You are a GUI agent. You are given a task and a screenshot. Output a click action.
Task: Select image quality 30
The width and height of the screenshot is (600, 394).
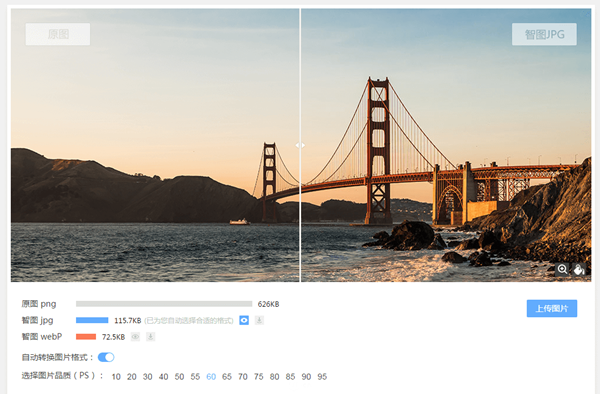[x=148, y=377]
